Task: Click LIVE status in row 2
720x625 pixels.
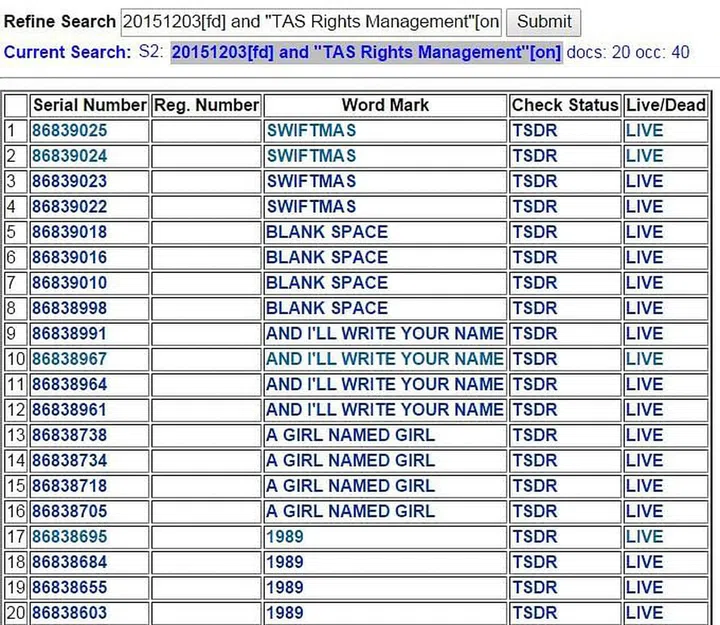Action: [645, 156]
